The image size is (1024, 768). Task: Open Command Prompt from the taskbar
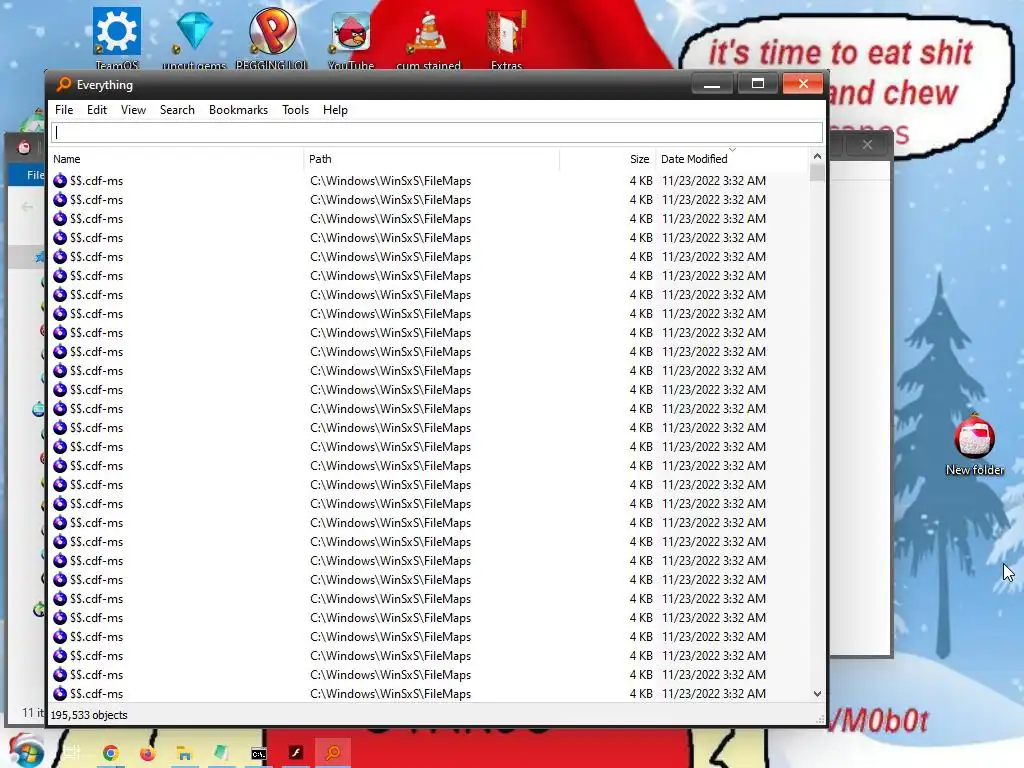pos(259,754)
